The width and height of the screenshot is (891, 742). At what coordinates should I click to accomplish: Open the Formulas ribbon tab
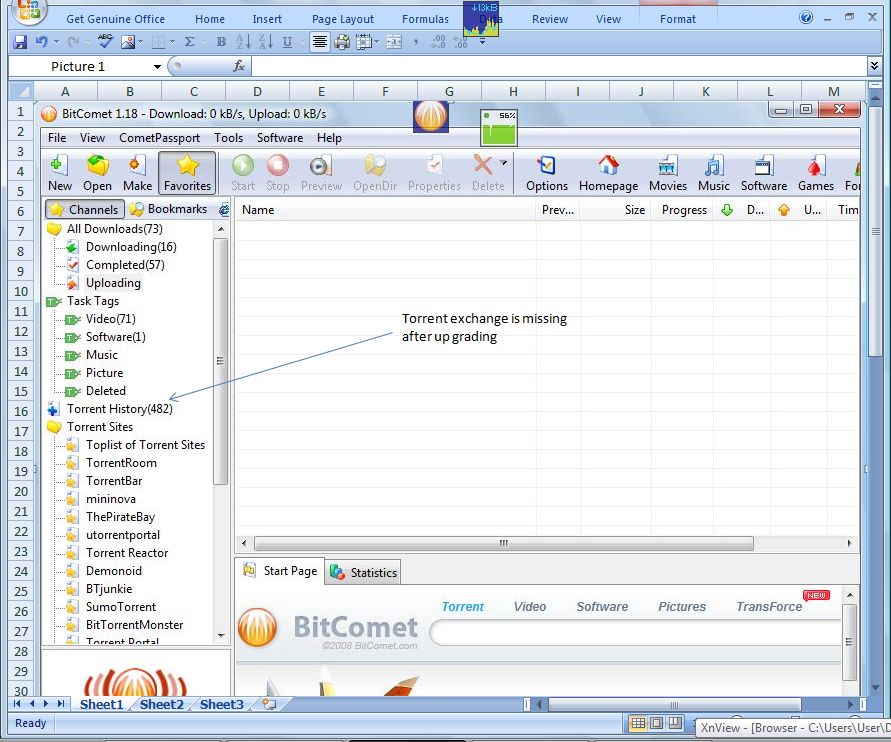pyautogui.click(x=425, y=19)
